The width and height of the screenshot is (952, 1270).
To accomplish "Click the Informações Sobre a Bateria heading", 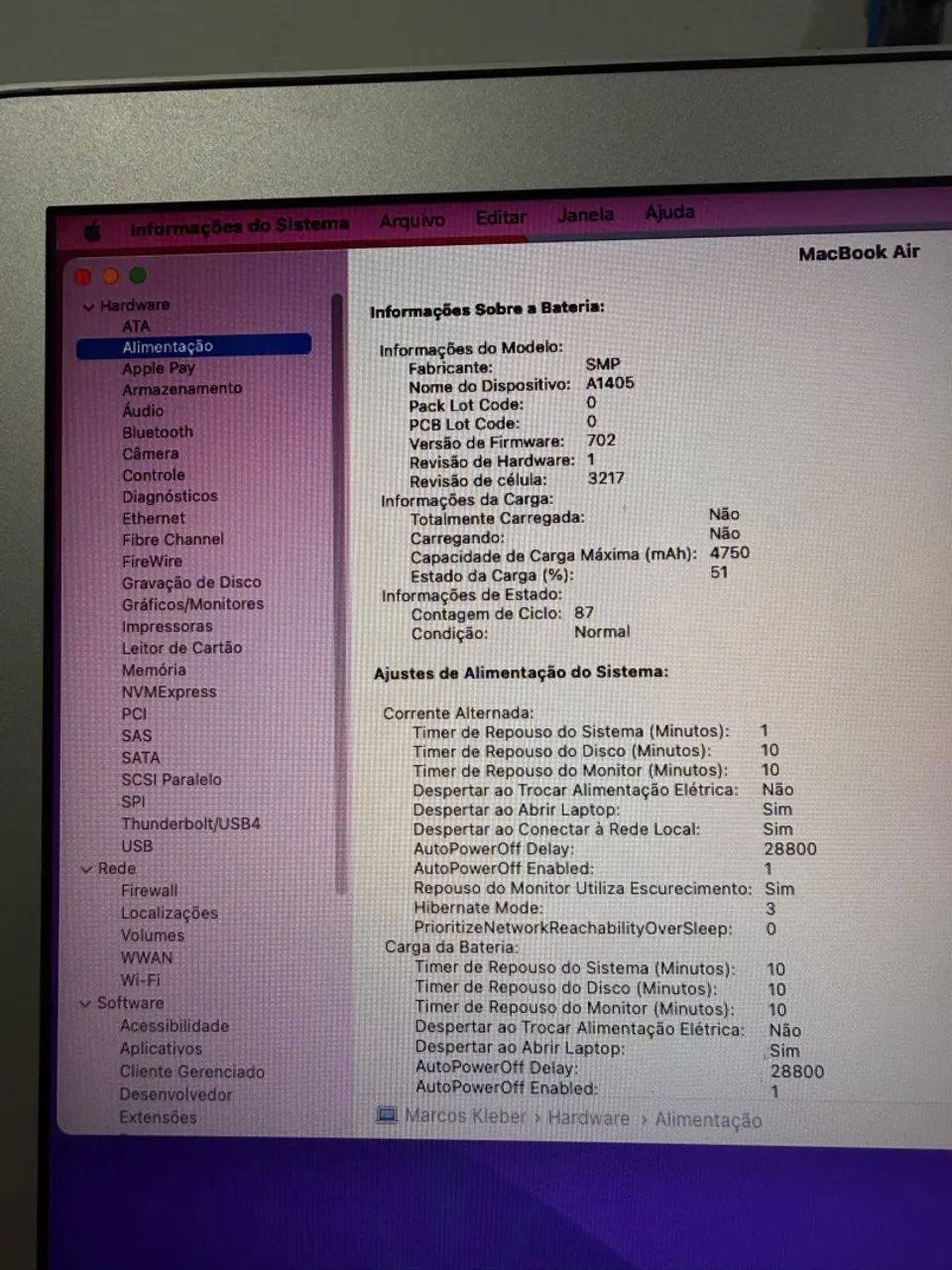I will click(487, 310).
